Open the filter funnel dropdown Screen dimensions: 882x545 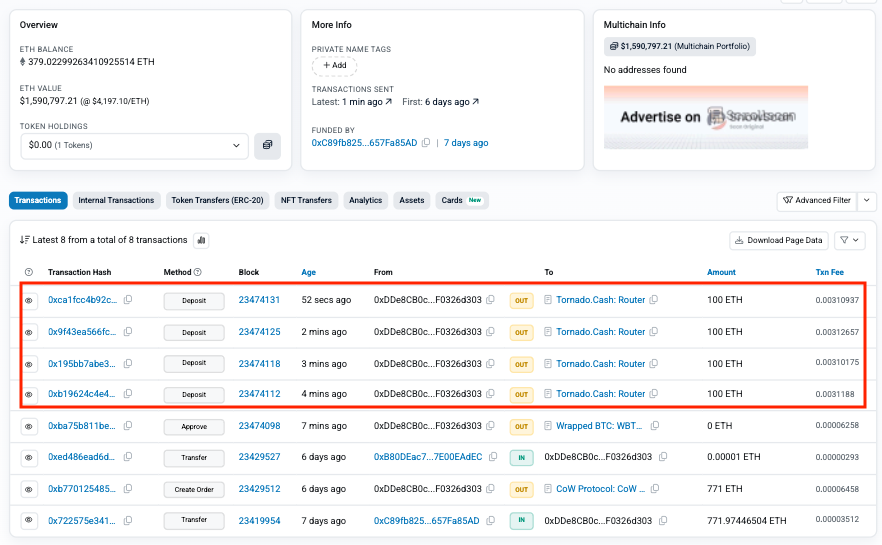[x=850, y=240]
